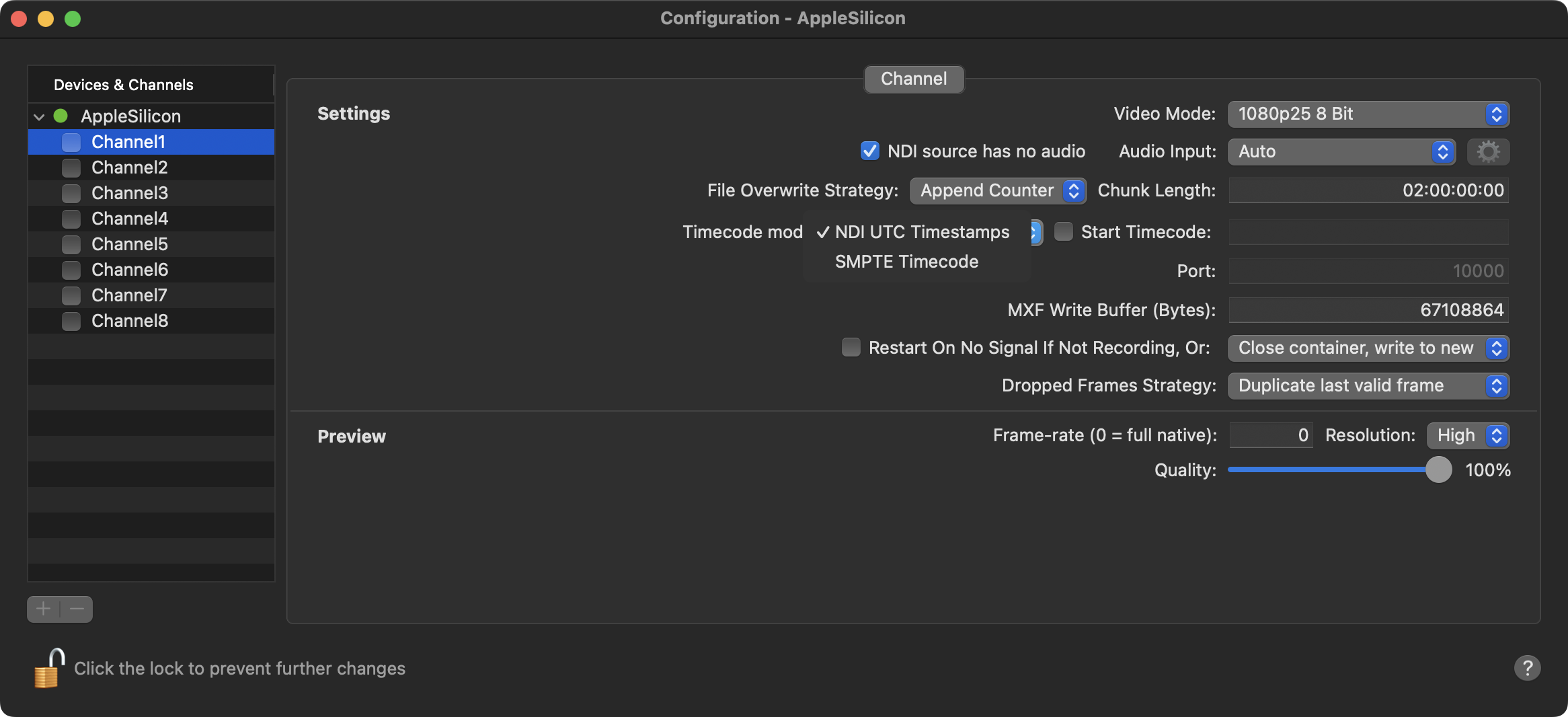Remove selected item with the minus button
This screenshot has width=1568, height=717.
click(77, 609)
